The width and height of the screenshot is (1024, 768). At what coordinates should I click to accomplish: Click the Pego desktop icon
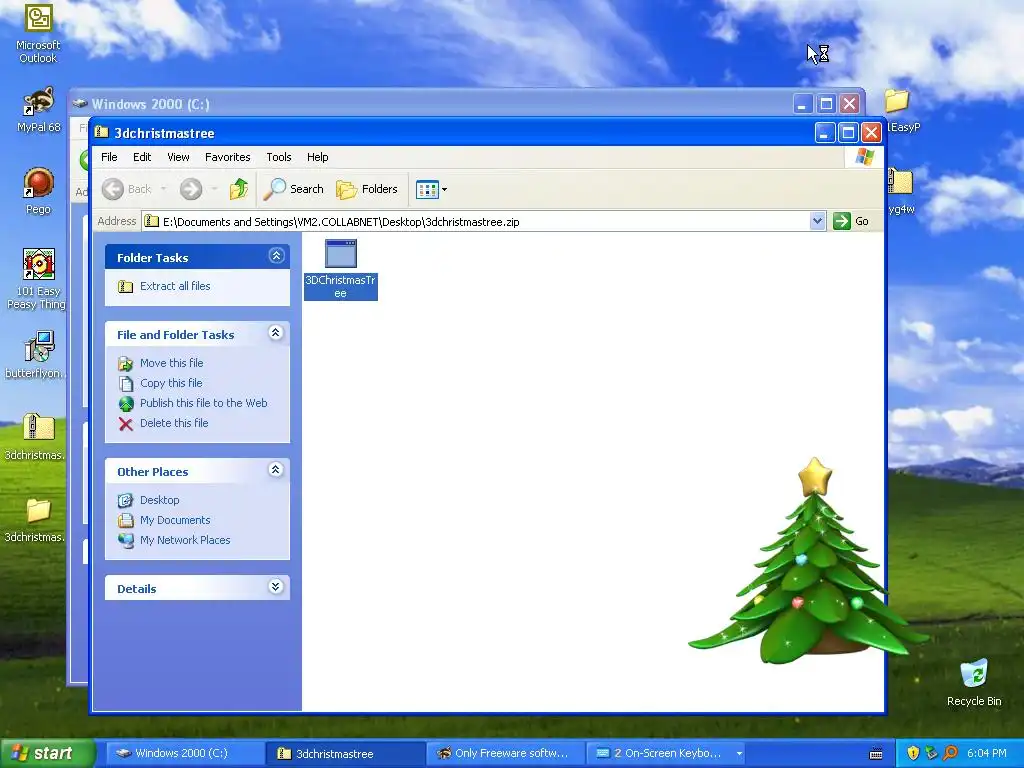(x=39, y=191)
